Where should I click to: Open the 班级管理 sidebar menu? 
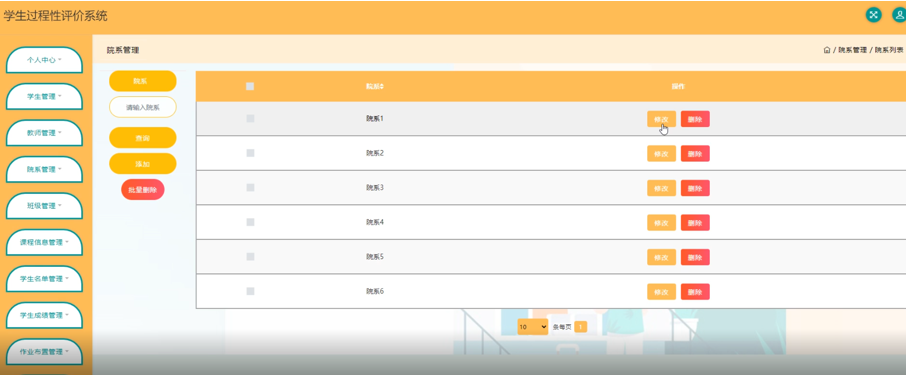coord(44,206)
